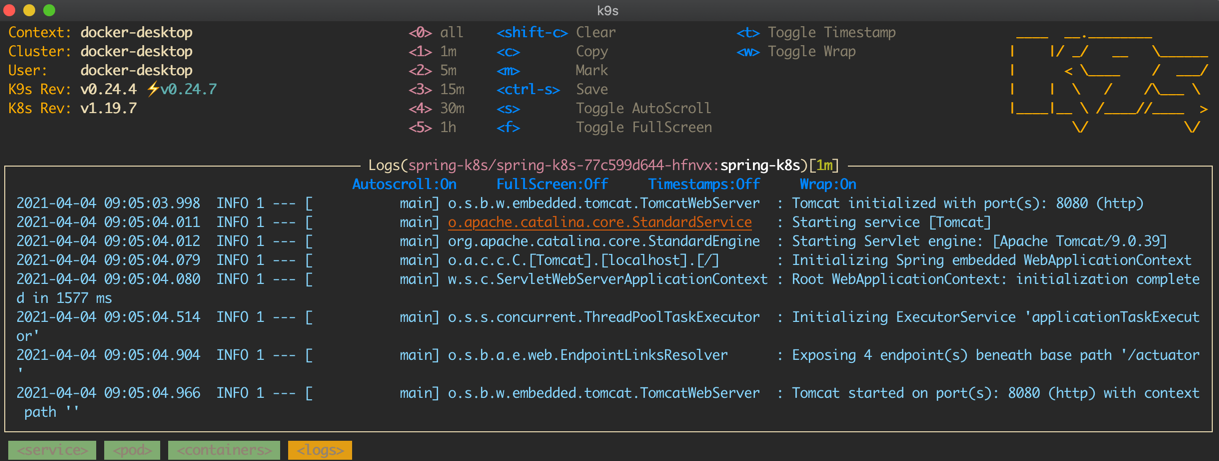Click the w.s.c.ServletWebServerApplicationContext logger name
This screenshot has height=461, width=1219.
608,280
